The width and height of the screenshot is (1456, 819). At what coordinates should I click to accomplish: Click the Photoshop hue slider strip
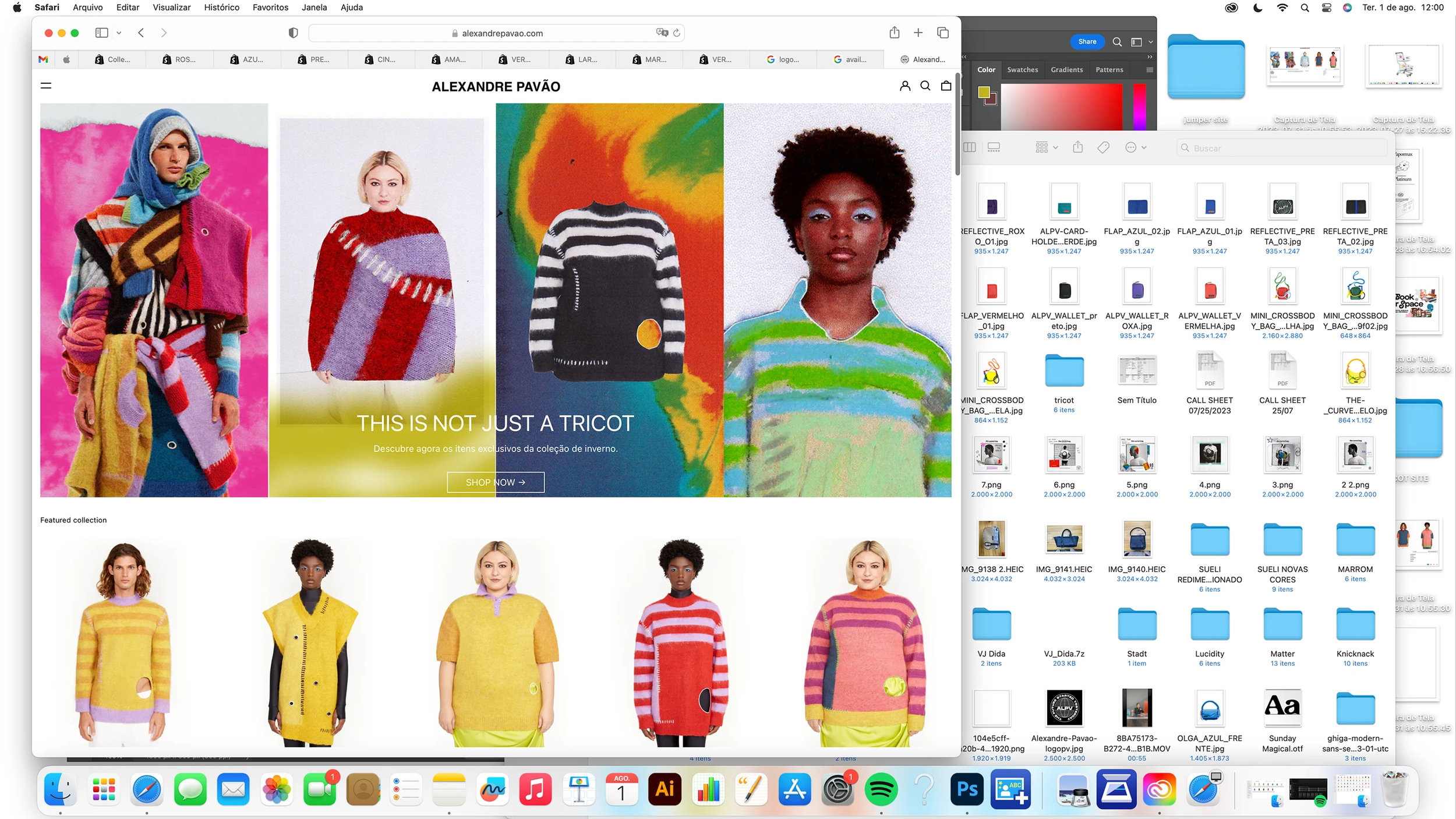(1140, 107)
